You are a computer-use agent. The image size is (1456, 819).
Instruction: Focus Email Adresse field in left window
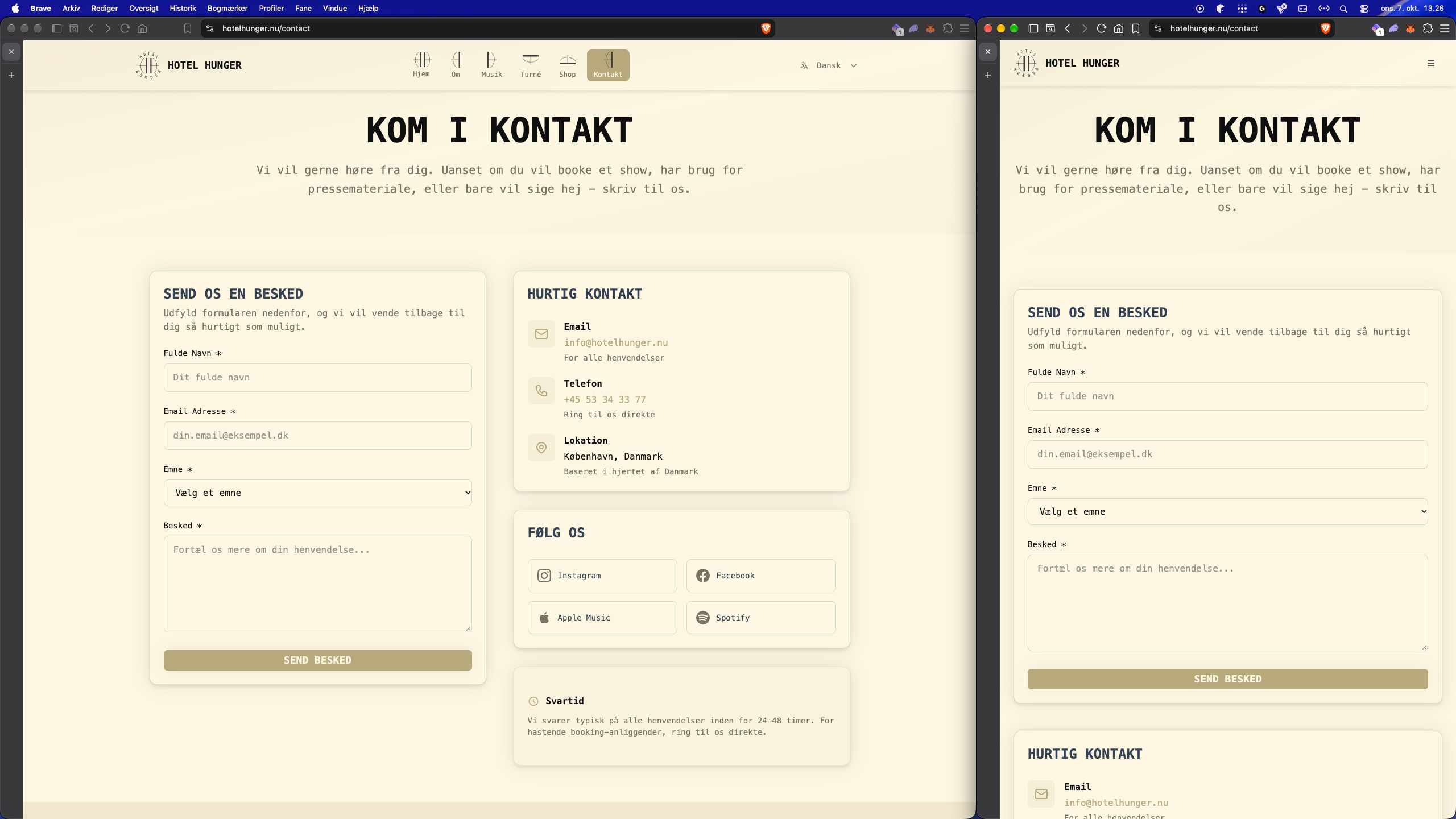coord(318,436)
